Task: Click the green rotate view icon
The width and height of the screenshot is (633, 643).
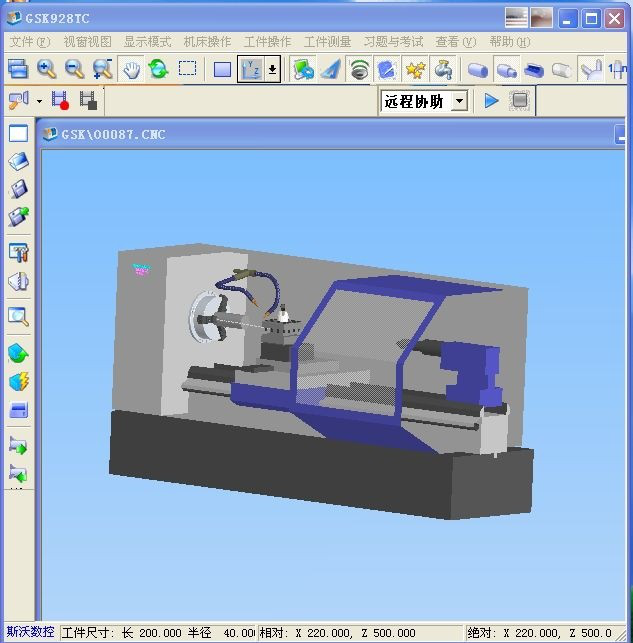Action: [x=158, y=69]
